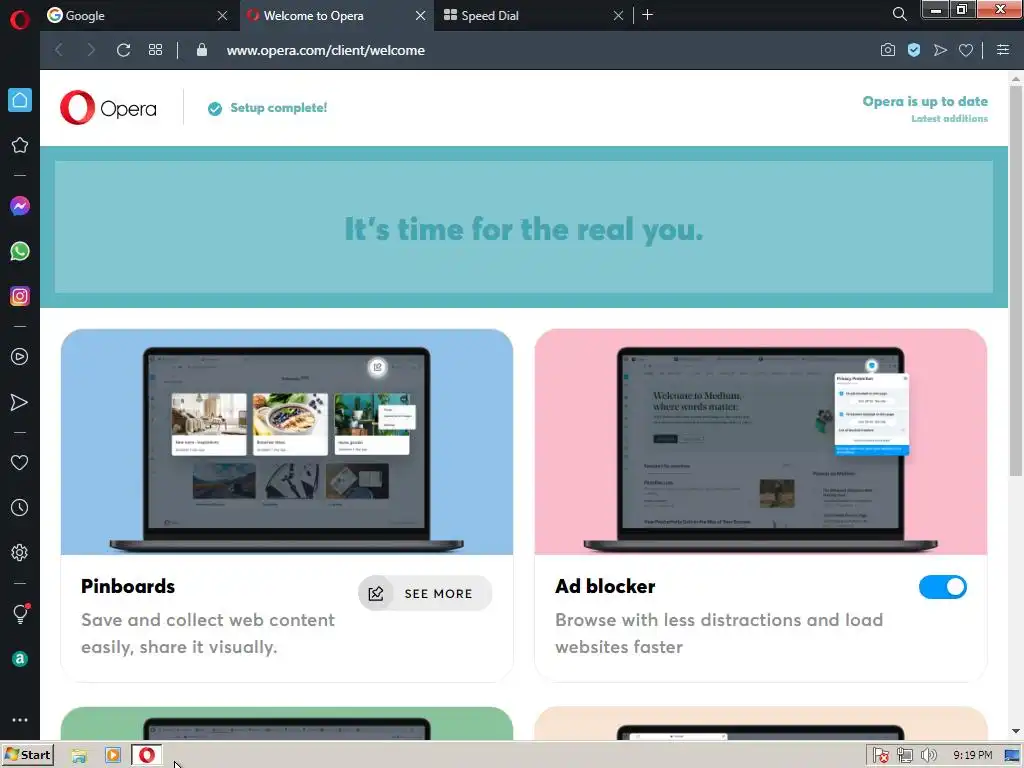The height and width of the screenshot is (768, 1024).
Task: Close the Google tab
Action: [222, 15]
